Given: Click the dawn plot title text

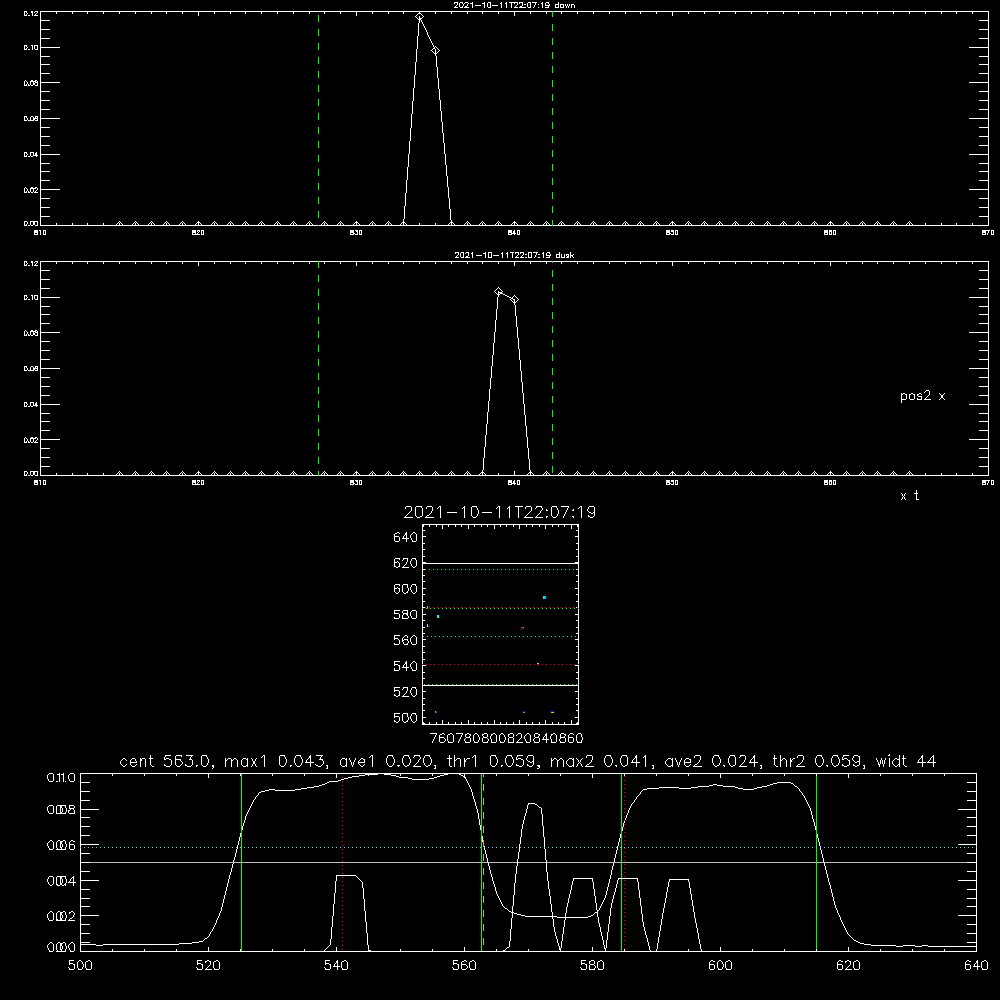Looking at the screenshot, I should 514,4.
